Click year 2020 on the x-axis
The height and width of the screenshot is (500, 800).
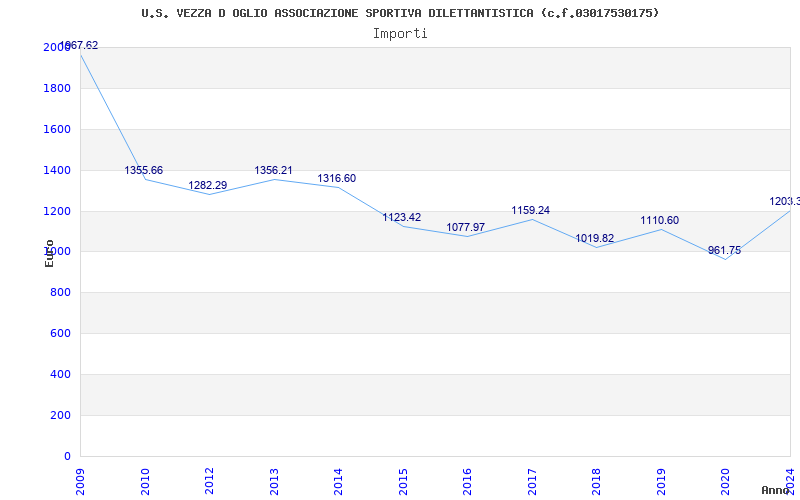tap(726, 481)
